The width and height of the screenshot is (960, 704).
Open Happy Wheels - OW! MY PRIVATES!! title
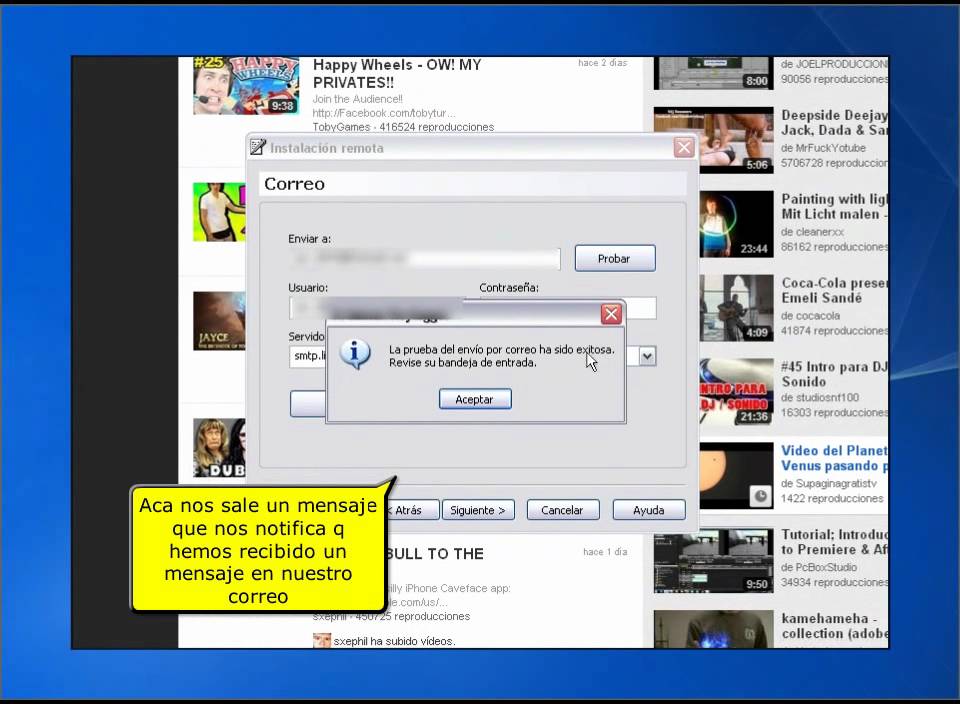tap(397, 73)
